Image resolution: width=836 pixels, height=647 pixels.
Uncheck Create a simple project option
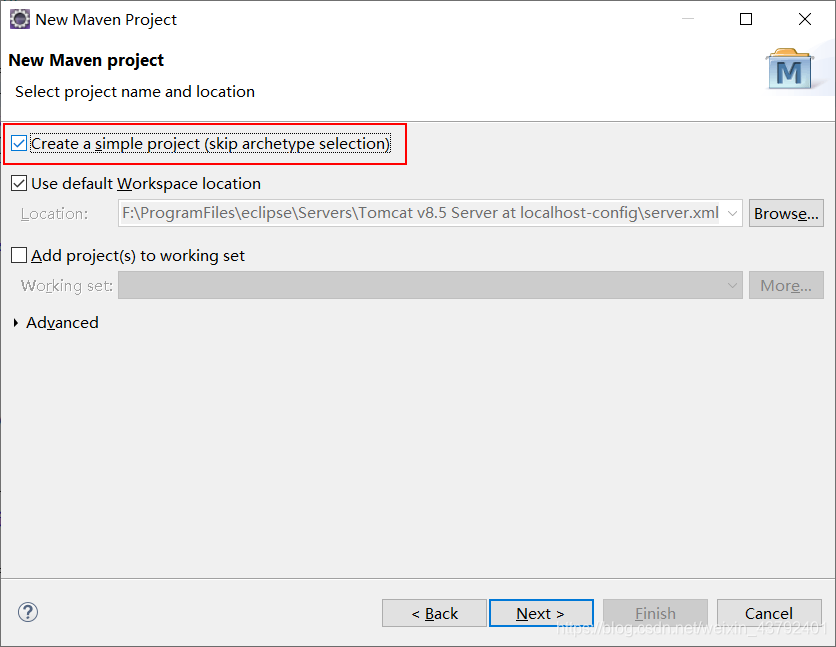pyautogui.click(x=18, y=143)
